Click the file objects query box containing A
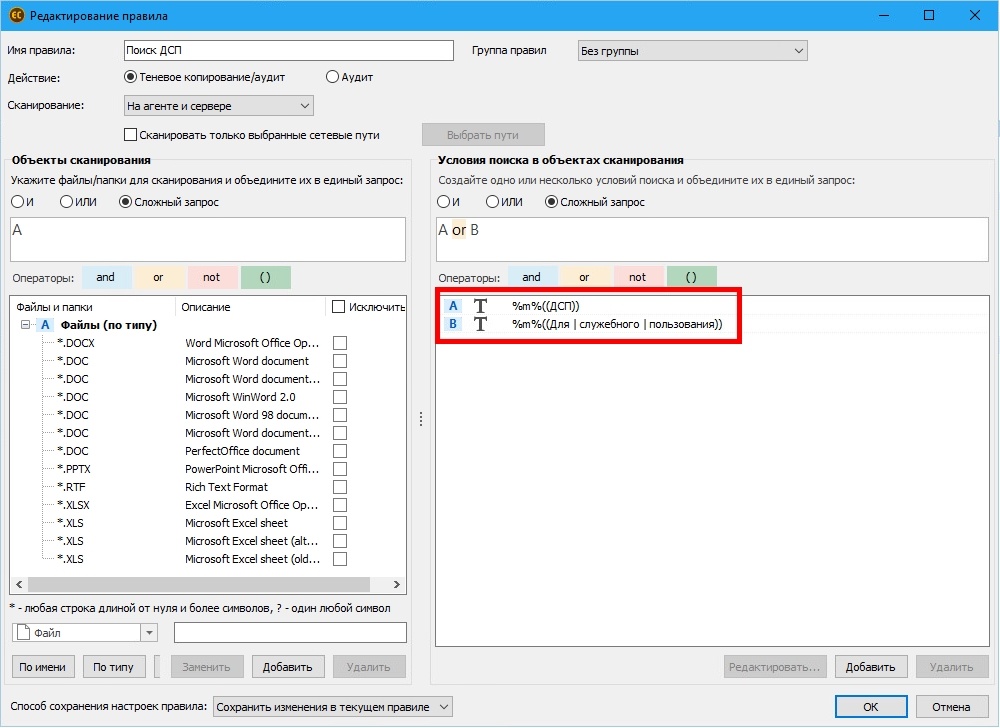The width and height of the screenshot is (1000, 728). pos(208,240)
